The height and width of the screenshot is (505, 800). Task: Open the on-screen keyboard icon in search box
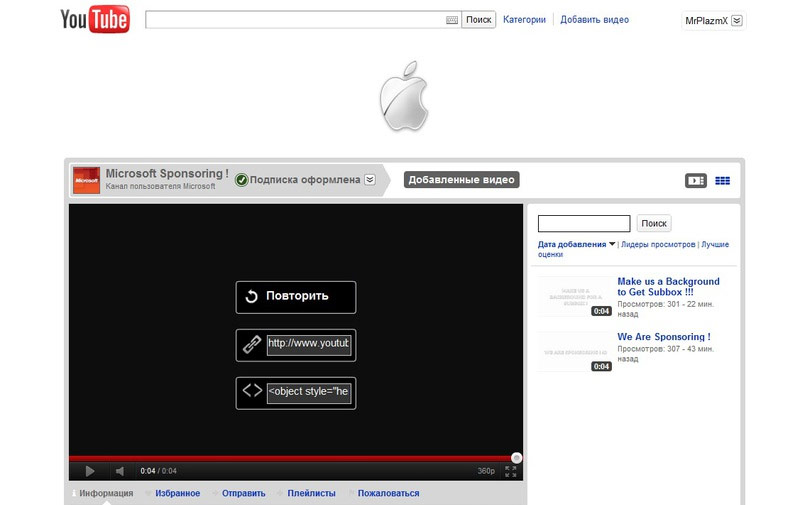point(452,20)
